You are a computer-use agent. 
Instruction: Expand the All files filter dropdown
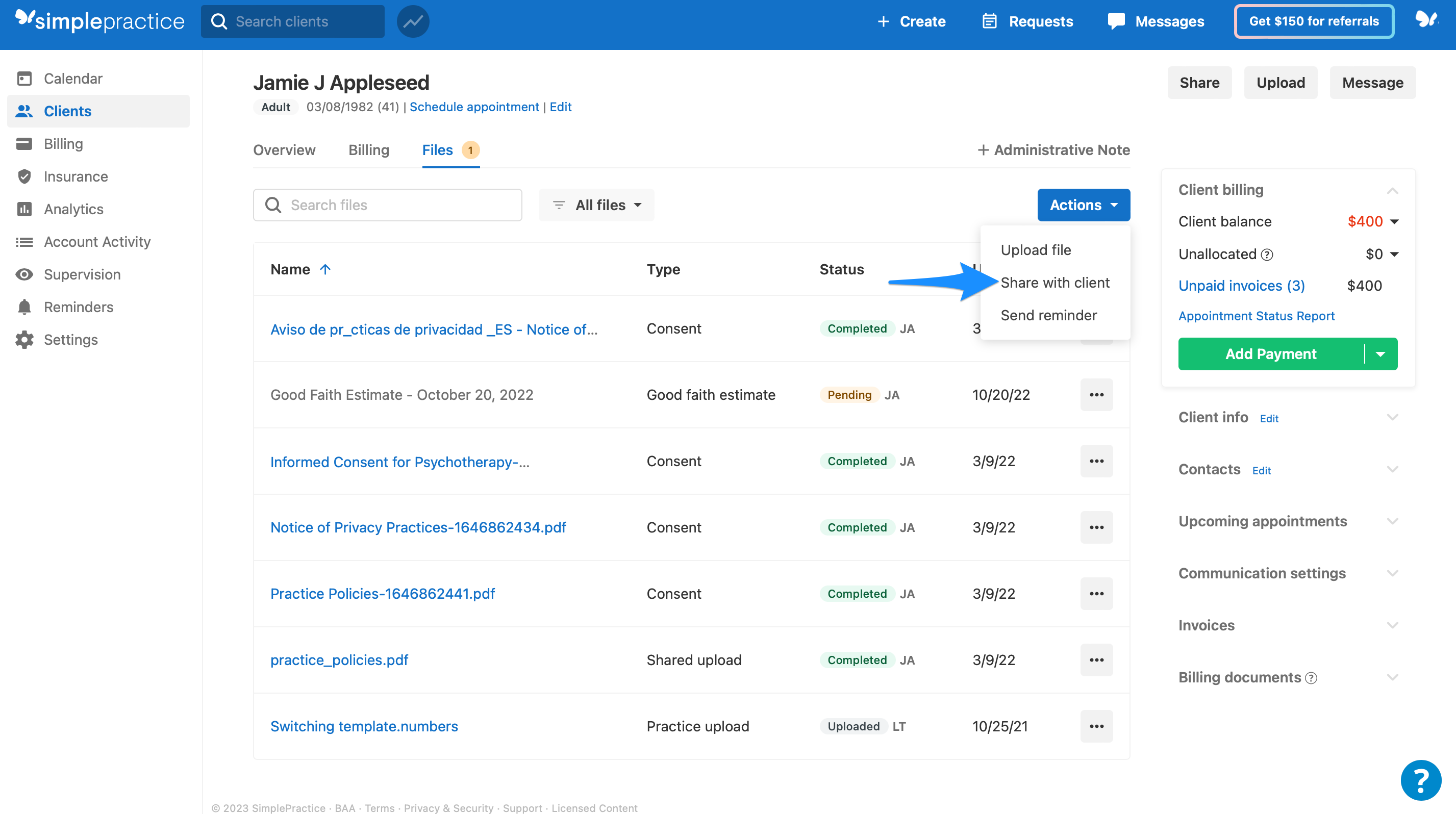(638, 205)
